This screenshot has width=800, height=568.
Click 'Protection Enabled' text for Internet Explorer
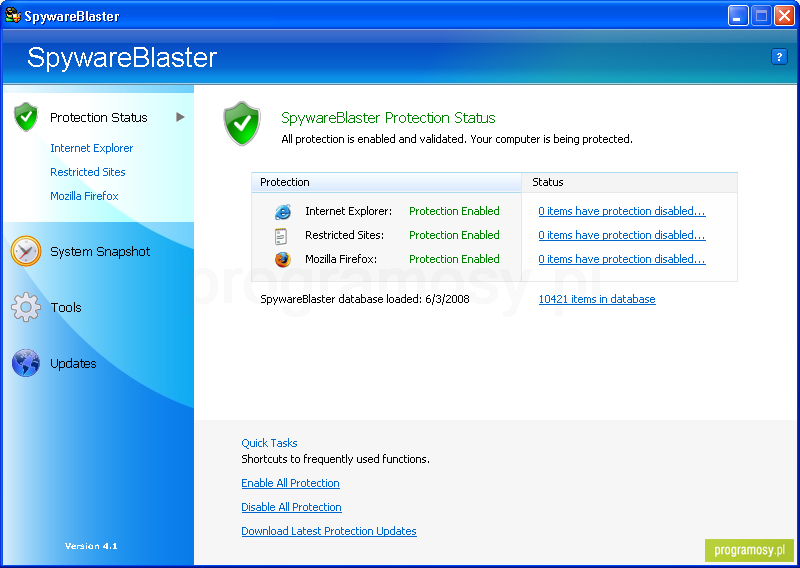[x=454, y=211]
